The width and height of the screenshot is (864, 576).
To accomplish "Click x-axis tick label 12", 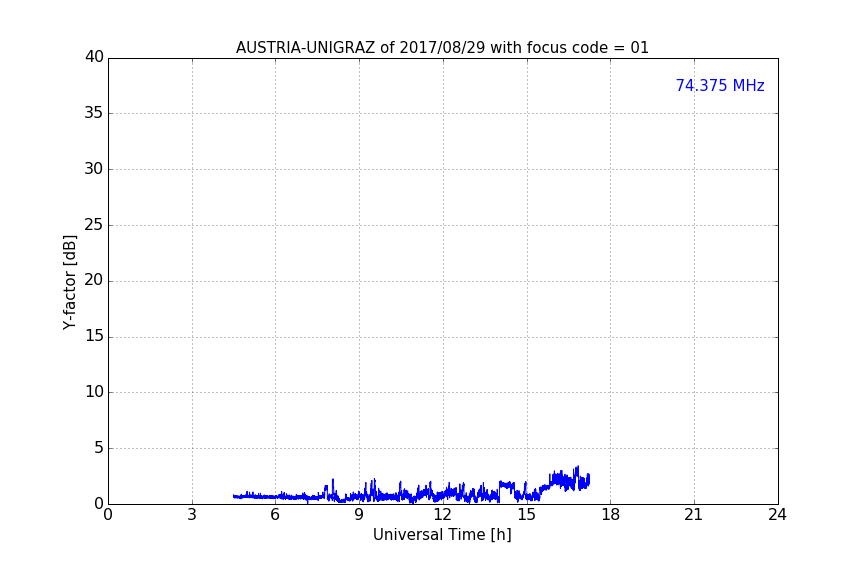I will click(442, 515).
